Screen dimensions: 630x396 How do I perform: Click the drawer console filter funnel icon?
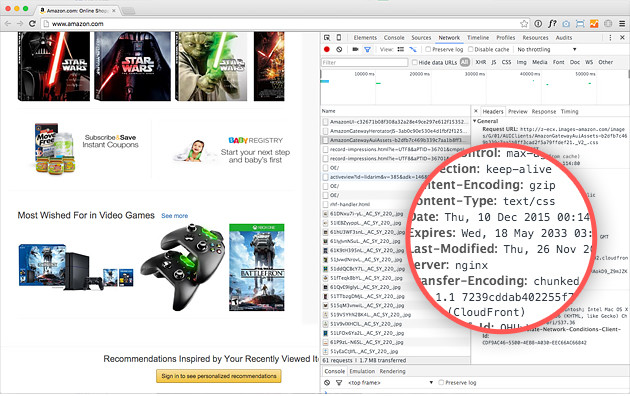(x=339, y=382)
